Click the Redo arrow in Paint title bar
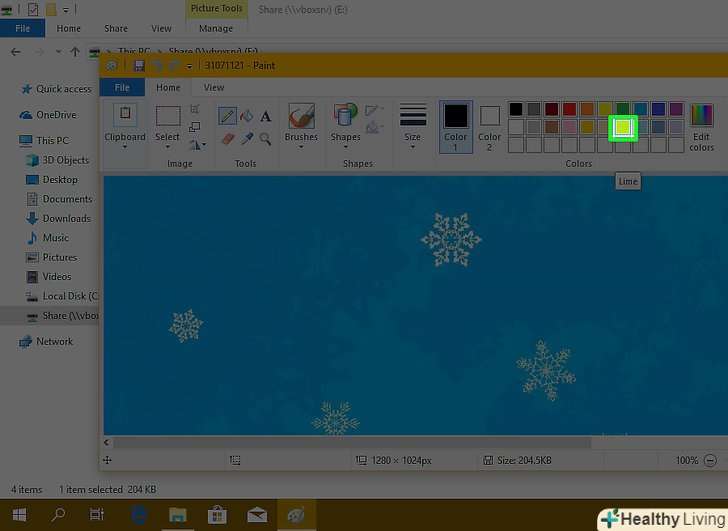This screenshot has height=531, width=728. [x=174, y=65]
